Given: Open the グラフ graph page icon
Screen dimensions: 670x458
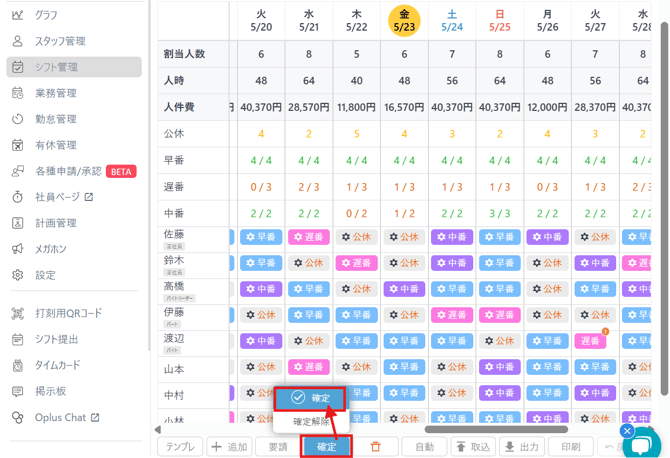Looking at the screenshot, I should tap(18, 15).
